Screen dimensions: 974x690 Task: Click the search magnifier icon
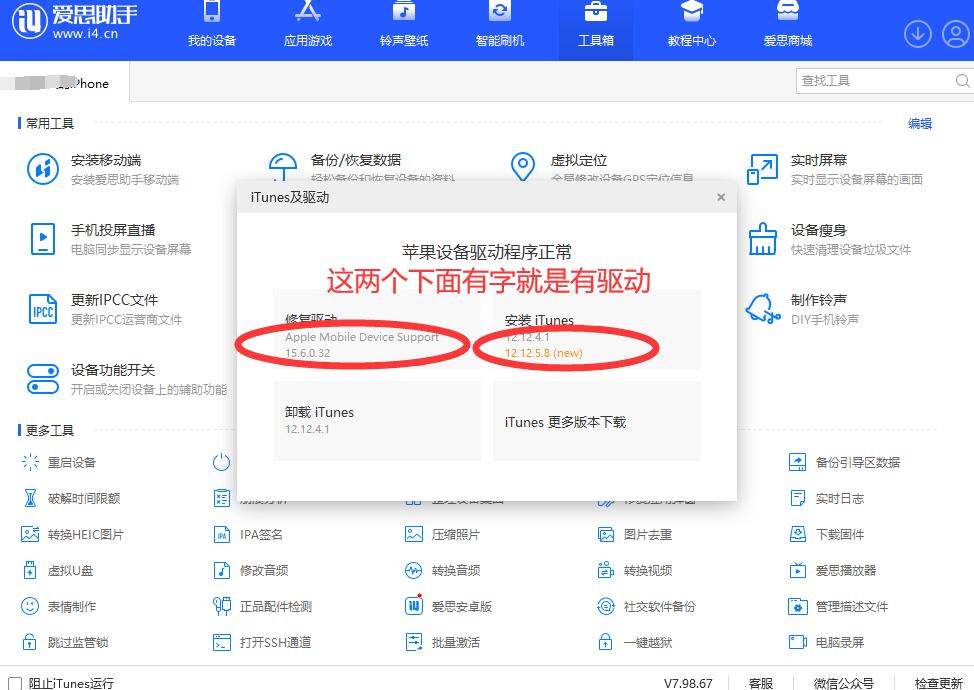(x=962, y=81)
